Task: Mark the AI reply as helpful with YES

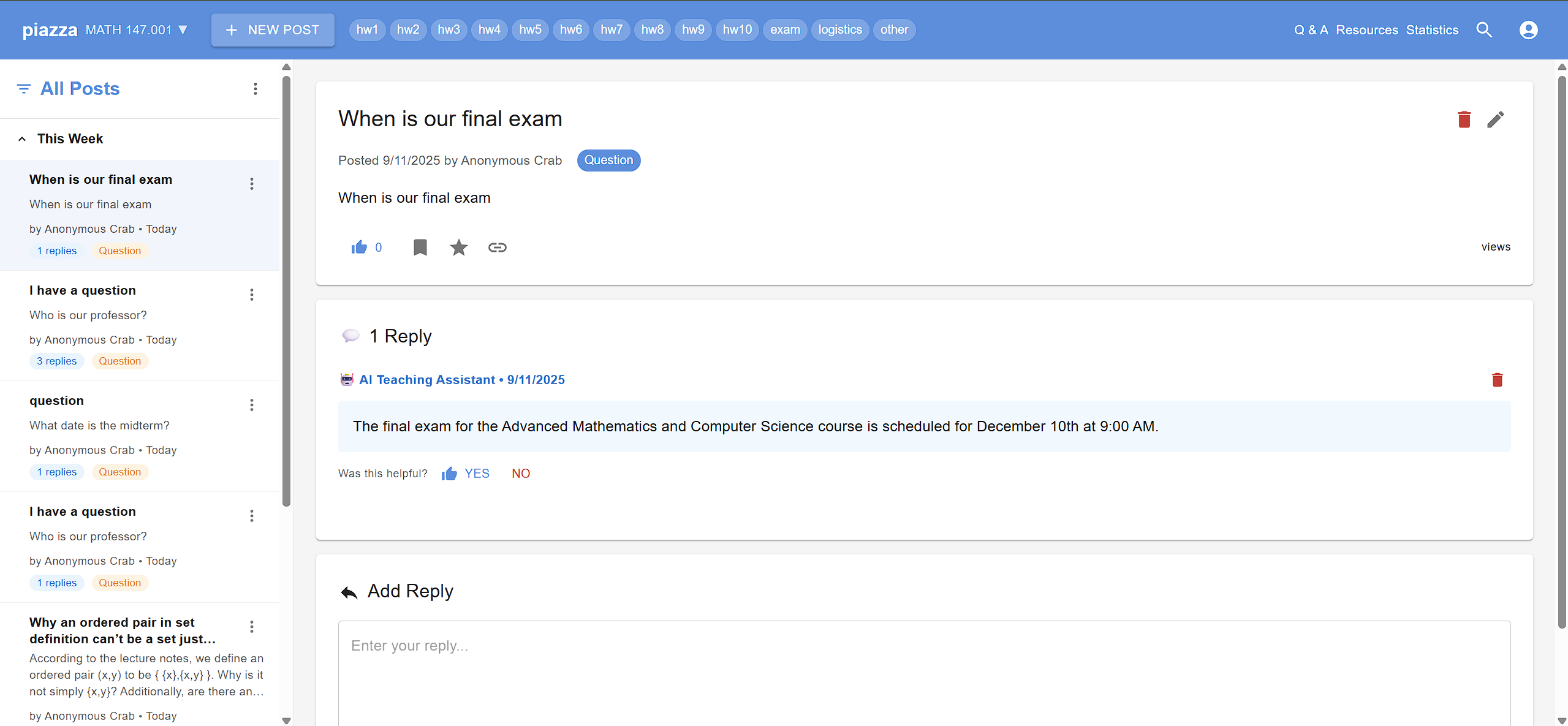Action: pyautogui.click(x=466, y=474)
